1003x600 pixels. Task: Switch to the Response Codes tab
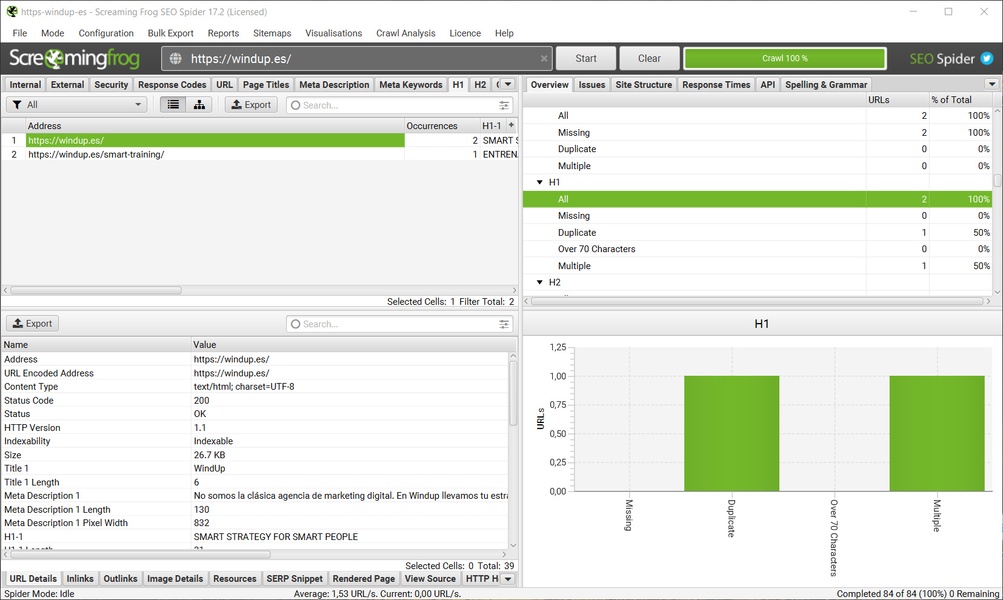(172, 84)
